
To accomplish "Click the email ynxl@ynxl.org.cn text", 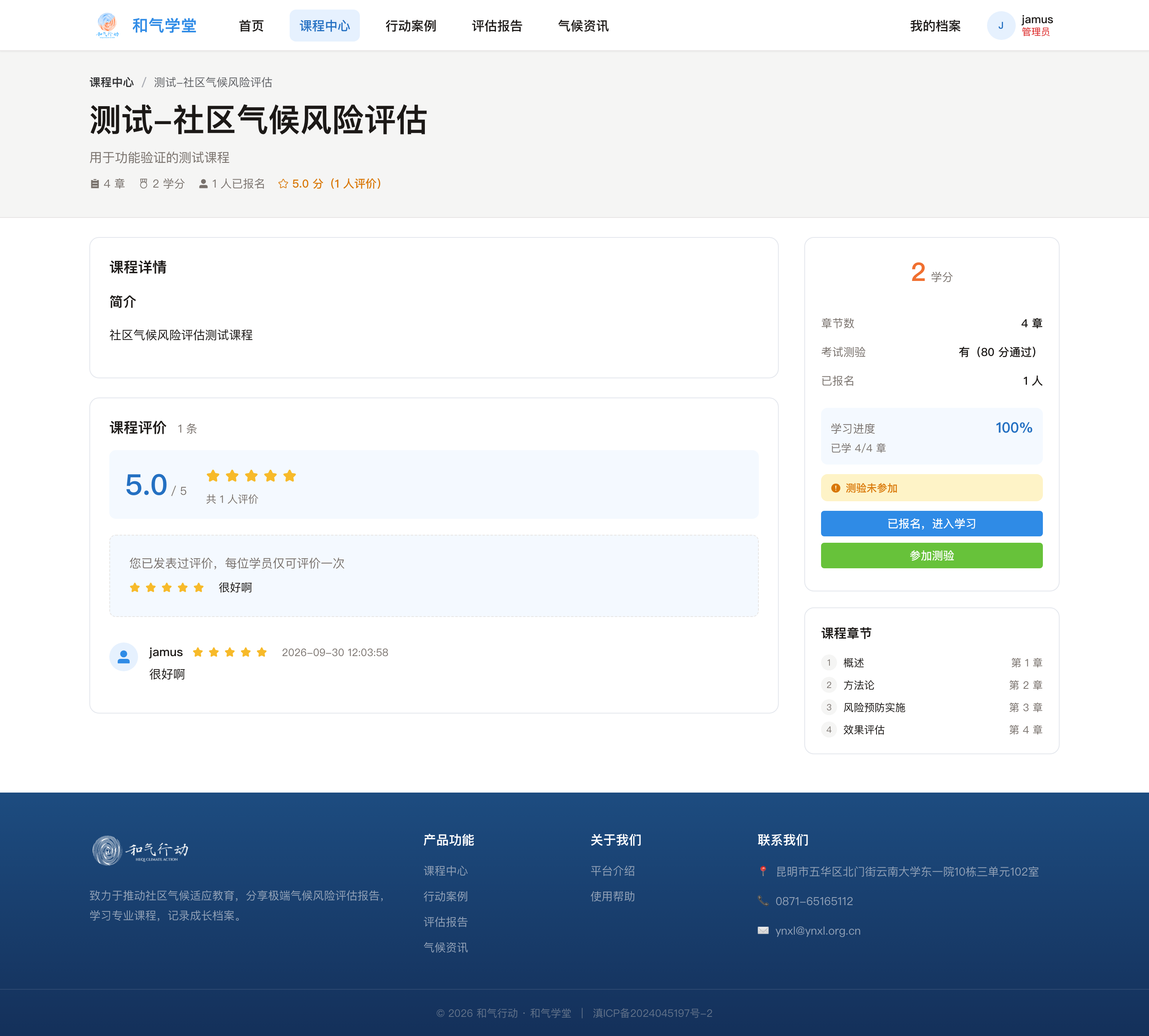I will [x=818, y=931].
